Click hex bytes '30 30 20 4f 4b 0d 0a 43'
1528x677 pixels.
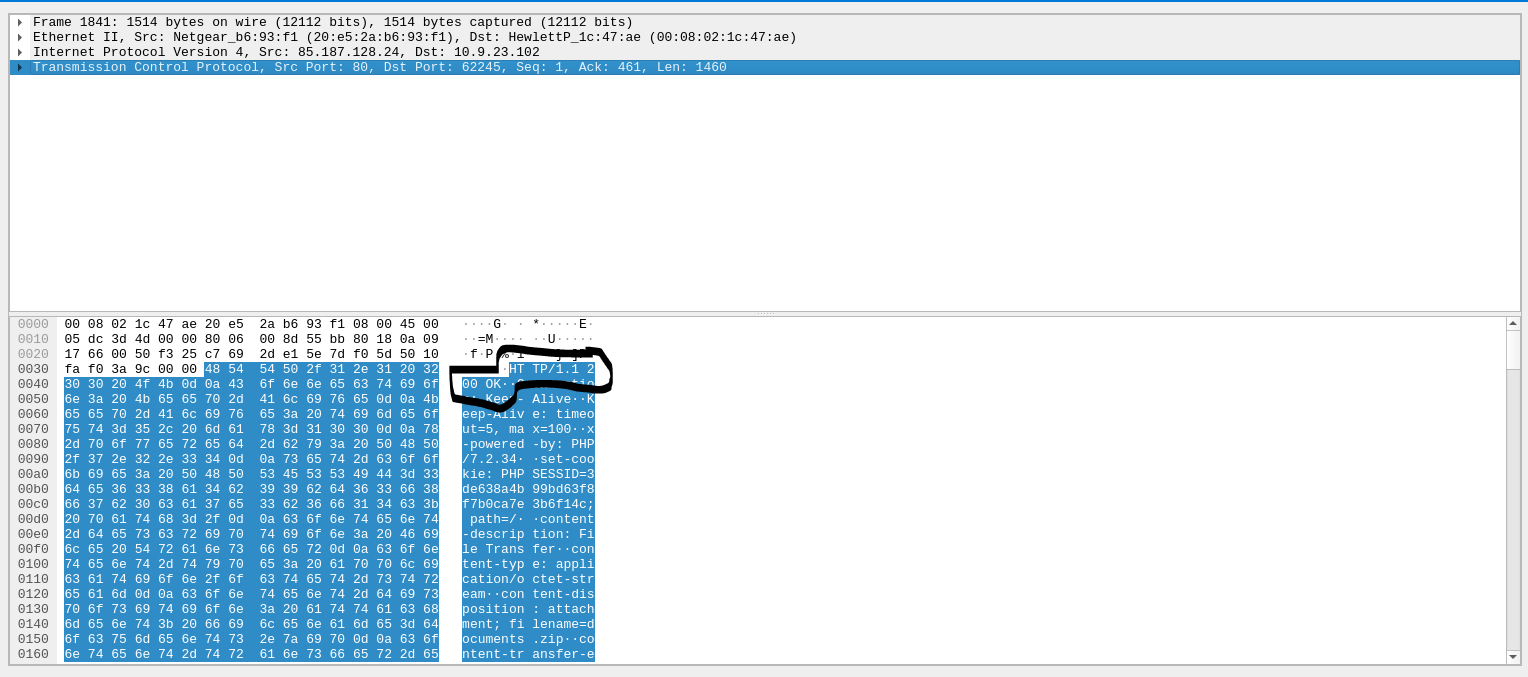[154, 384]
